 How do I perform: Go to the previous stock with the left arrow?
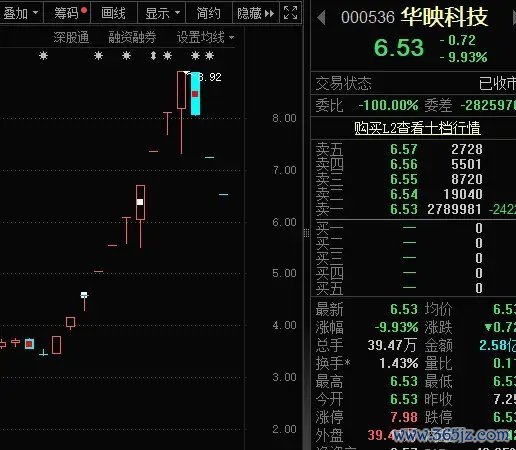(321, 18)
